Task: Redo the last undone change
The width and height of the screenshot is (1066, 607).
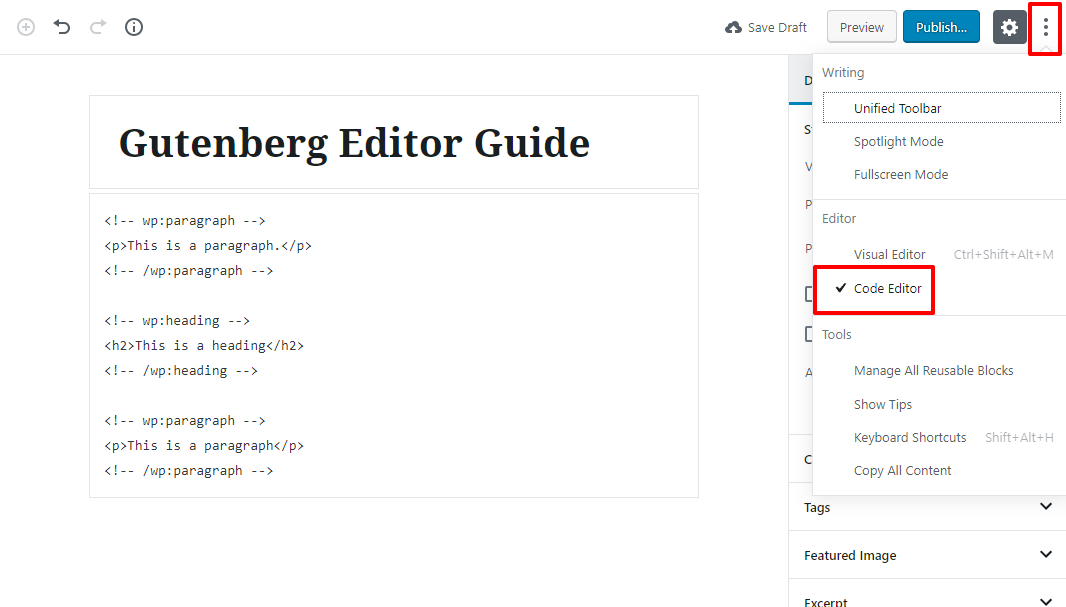Action: coord(98,27)
